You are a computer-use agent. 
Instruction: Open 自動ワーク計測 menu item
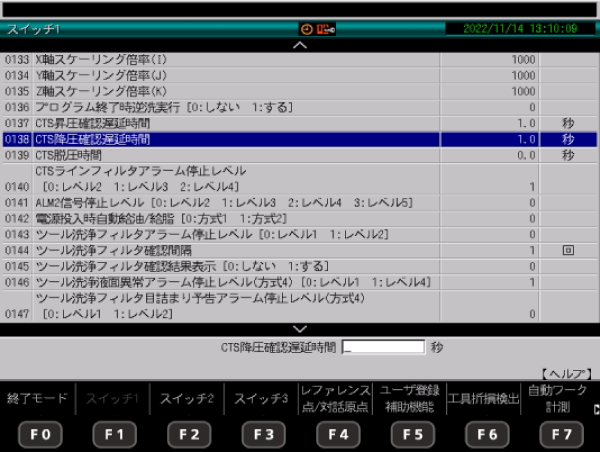(x=558, y=398)
